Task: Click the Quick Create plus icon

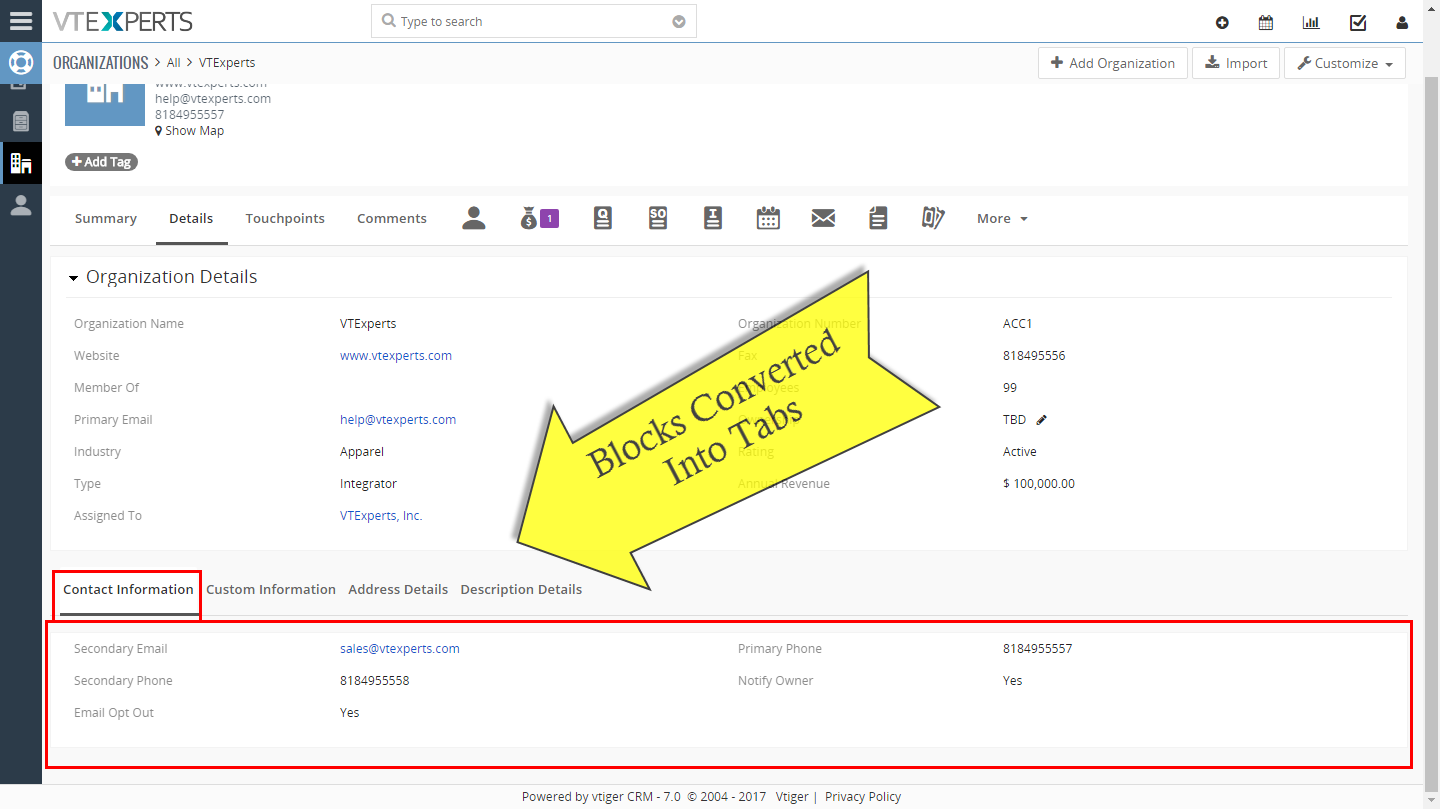Action: click(x=1222, y=22)
